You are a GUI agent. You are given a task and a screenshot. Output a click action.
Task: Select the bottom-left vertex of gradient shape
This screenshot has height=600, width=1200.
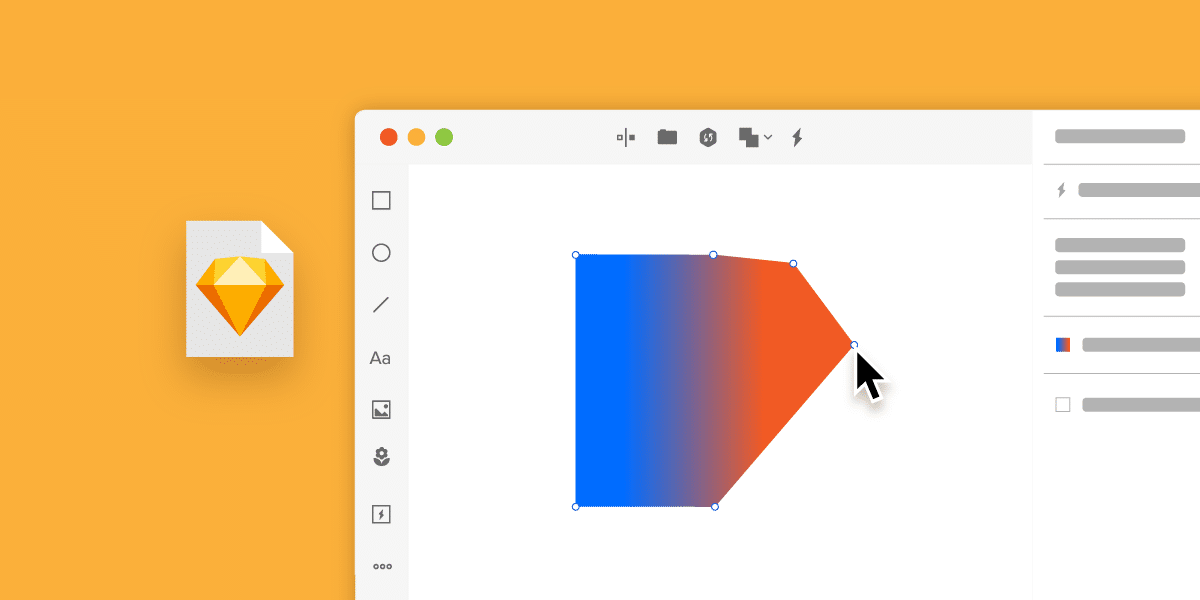[576, 507]
